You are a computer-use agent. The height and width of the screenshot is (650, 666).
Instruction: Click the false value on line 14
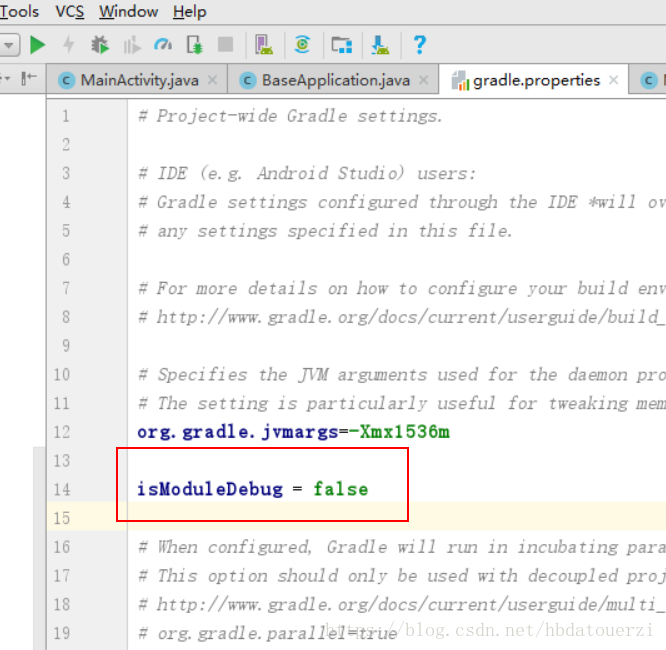click(x=341, y=489)
